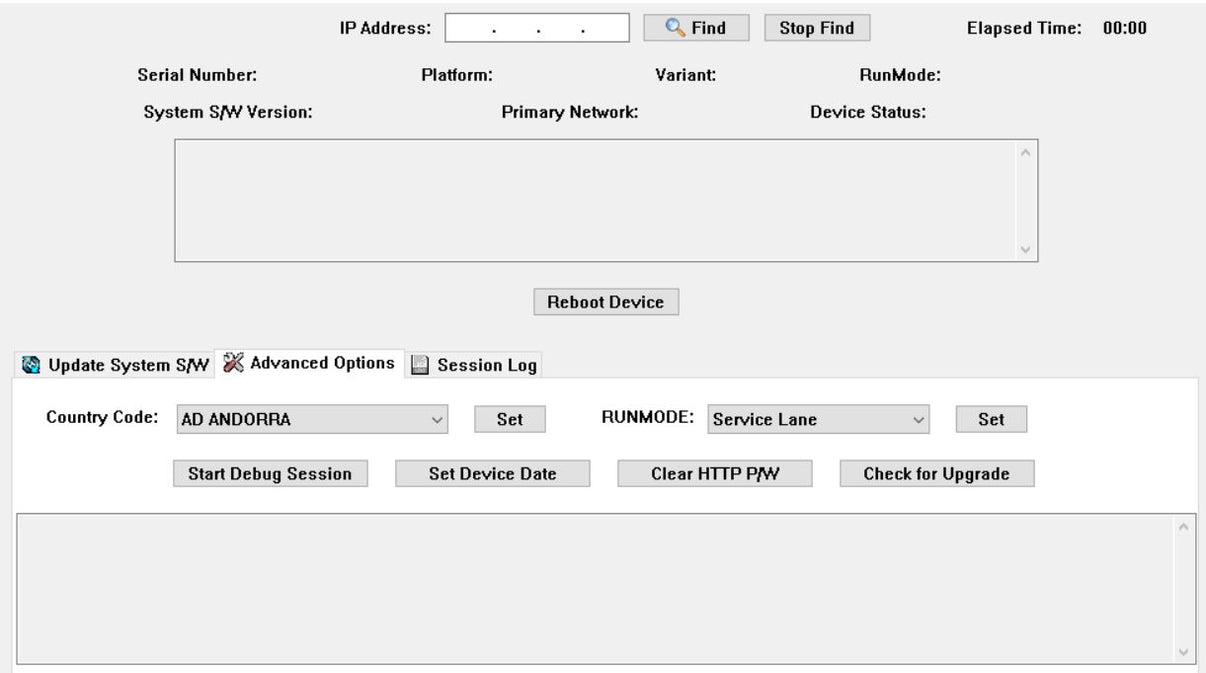
Task: Click the Reboot Device button
Action: click(605, 302)
